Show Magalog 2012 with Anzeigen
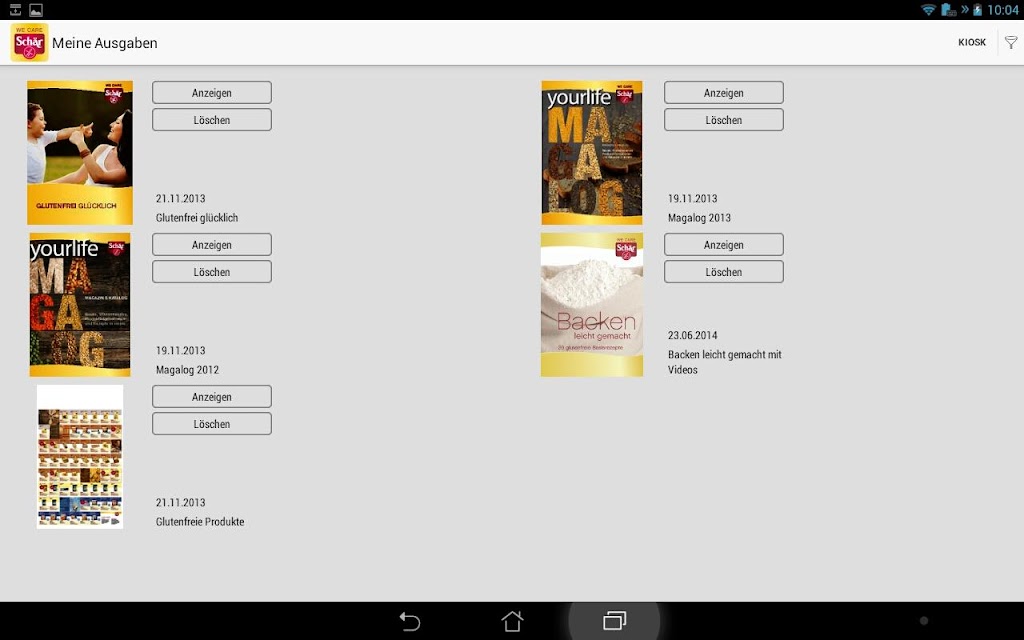Screen dimensions: 1024x640 [x=212, y=245]
